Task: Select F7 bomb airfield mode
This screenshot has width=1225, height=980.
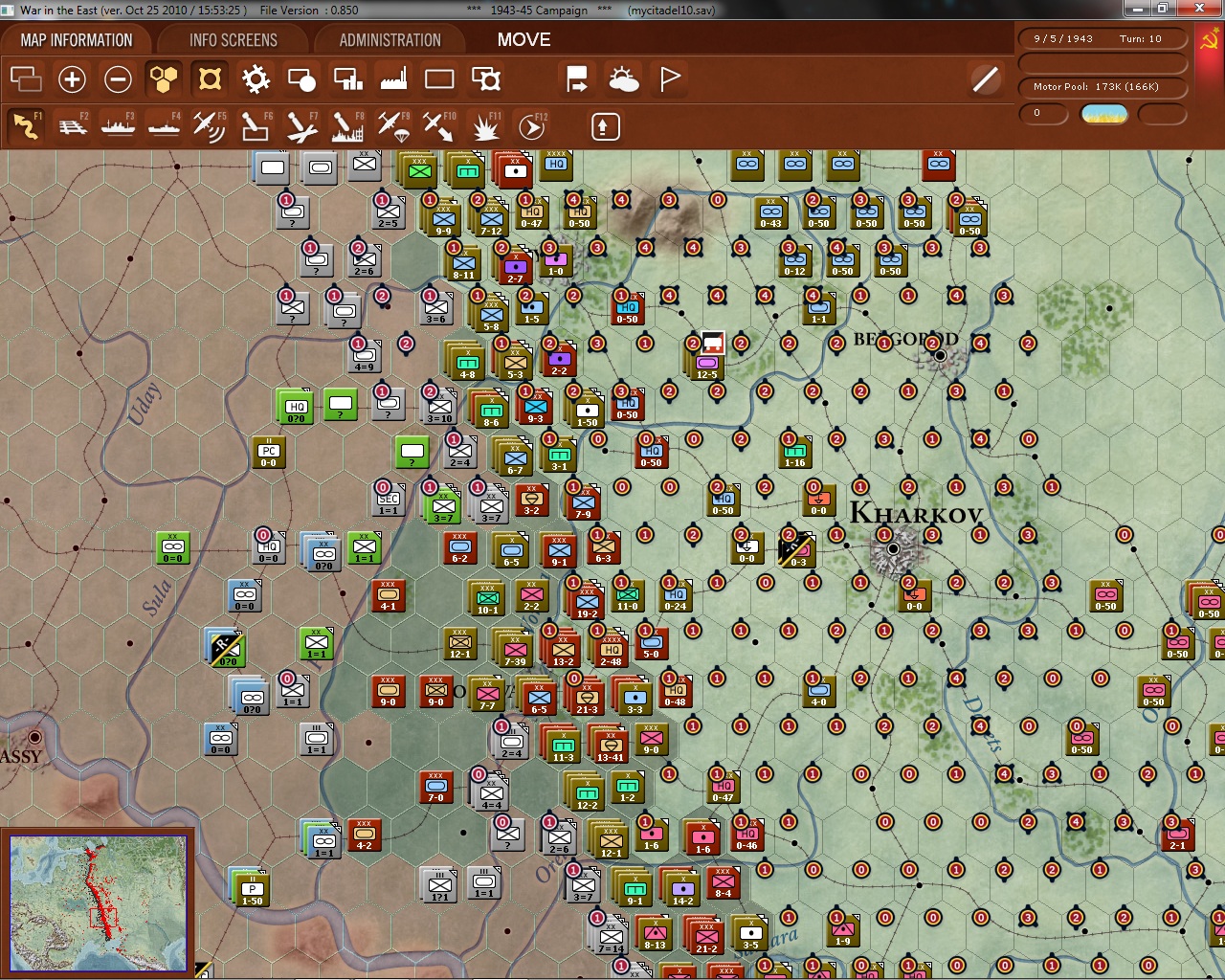Action: pos(301,126)
